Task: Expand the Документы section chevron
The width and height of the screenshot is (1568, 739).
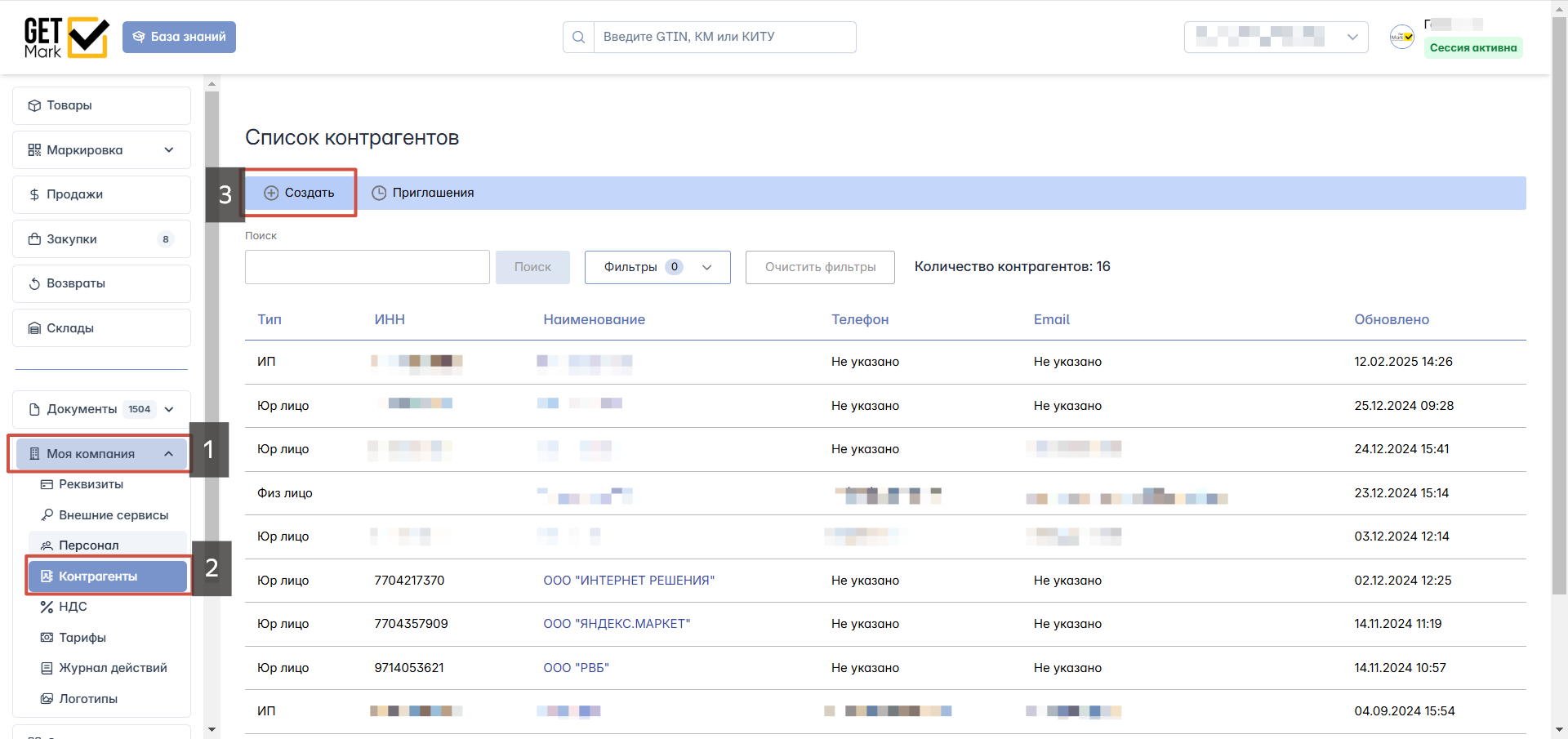Action: coord(169,409)
